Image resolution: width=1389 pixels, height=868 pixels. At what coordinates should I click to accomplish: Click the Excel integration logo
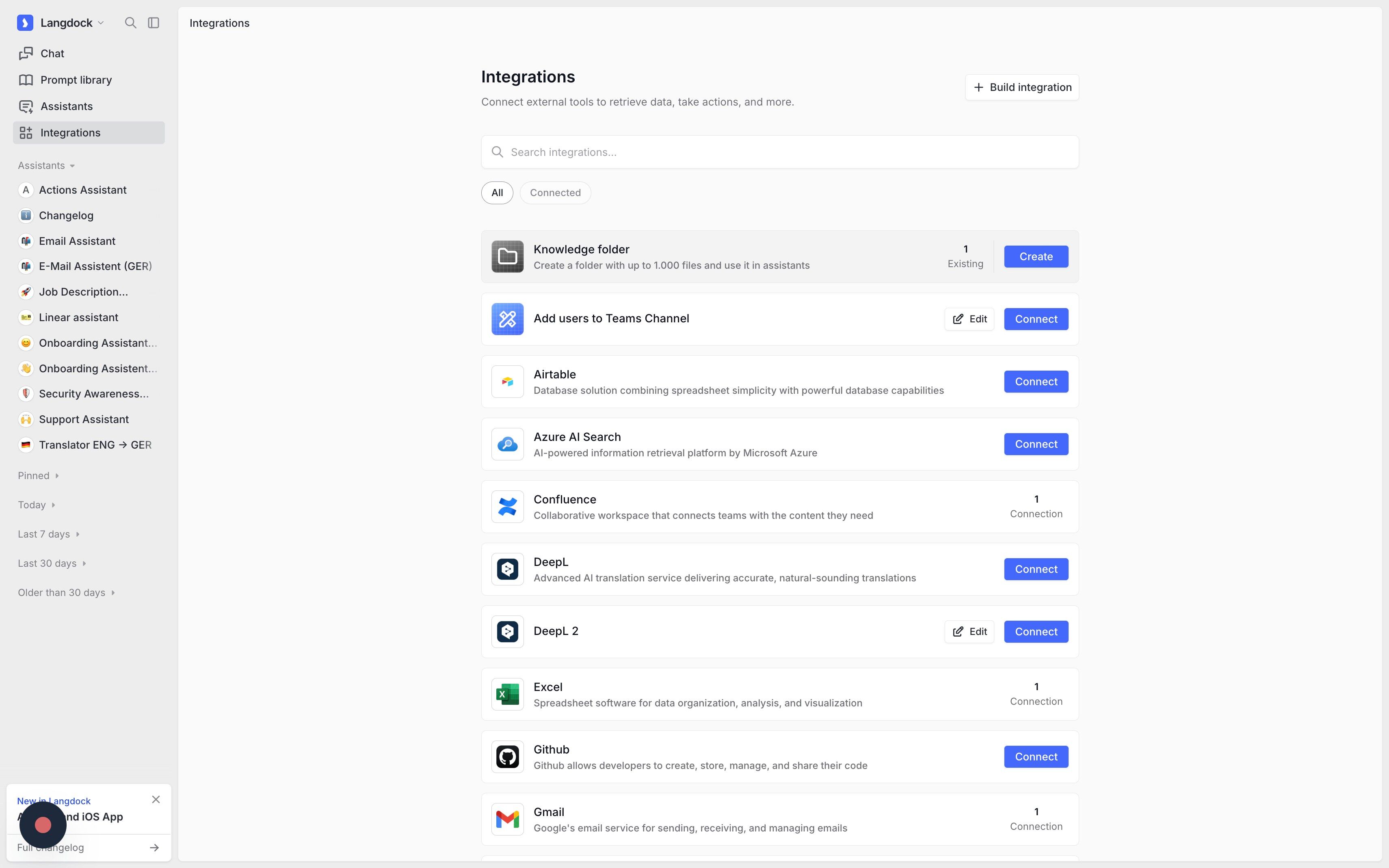[x=507, y=694]
